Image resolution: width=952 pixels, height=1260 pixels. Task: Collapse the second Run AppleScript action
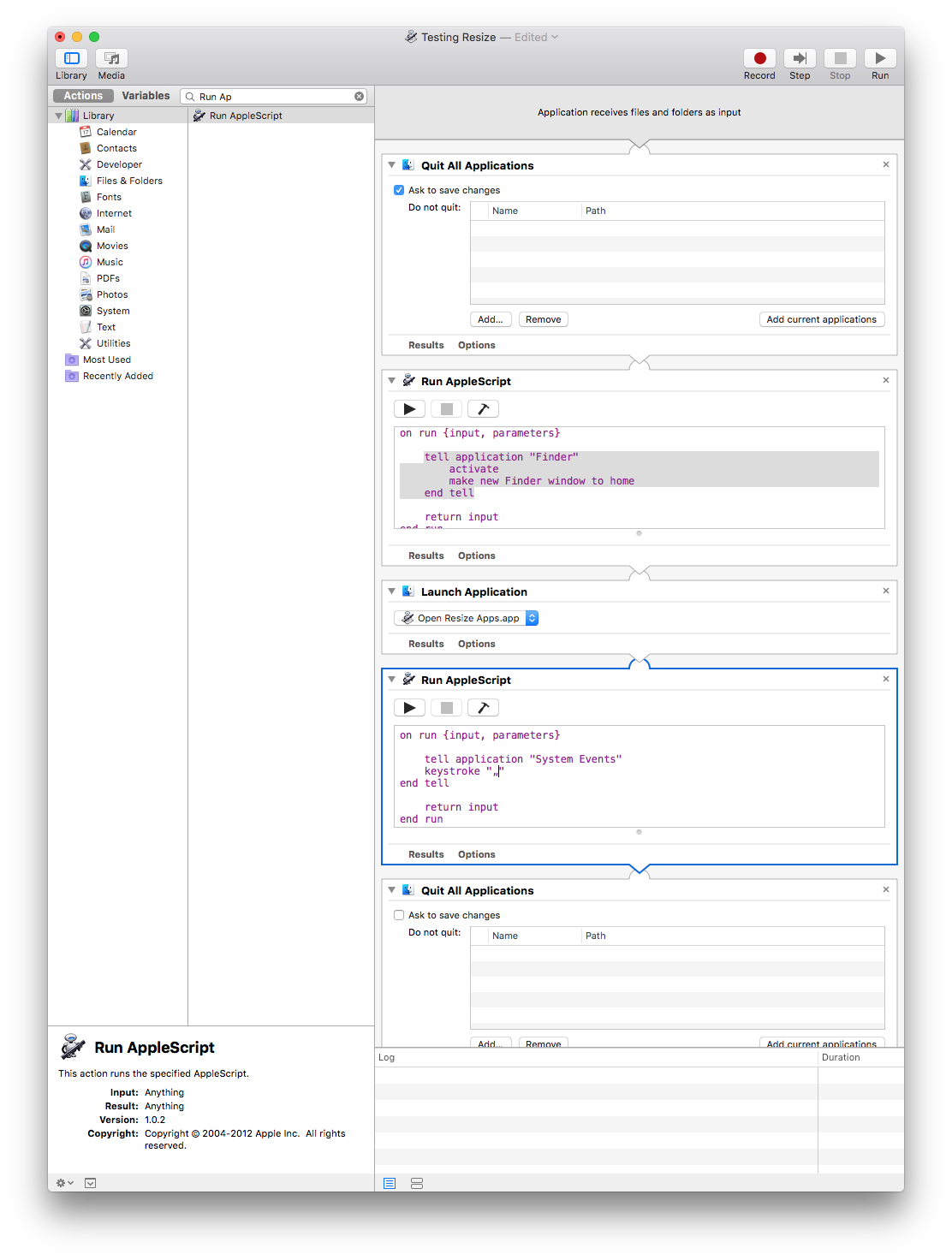pos(391,680)
